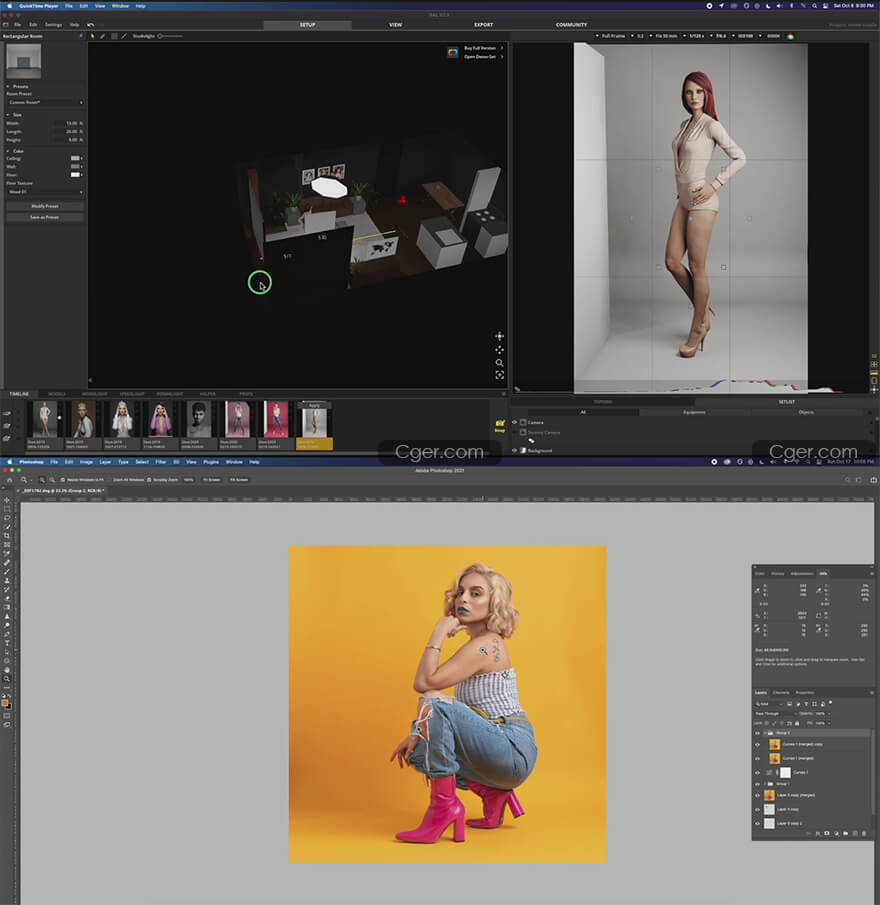
Task: Click the Modify Preset button
Action: coord(45,206)
